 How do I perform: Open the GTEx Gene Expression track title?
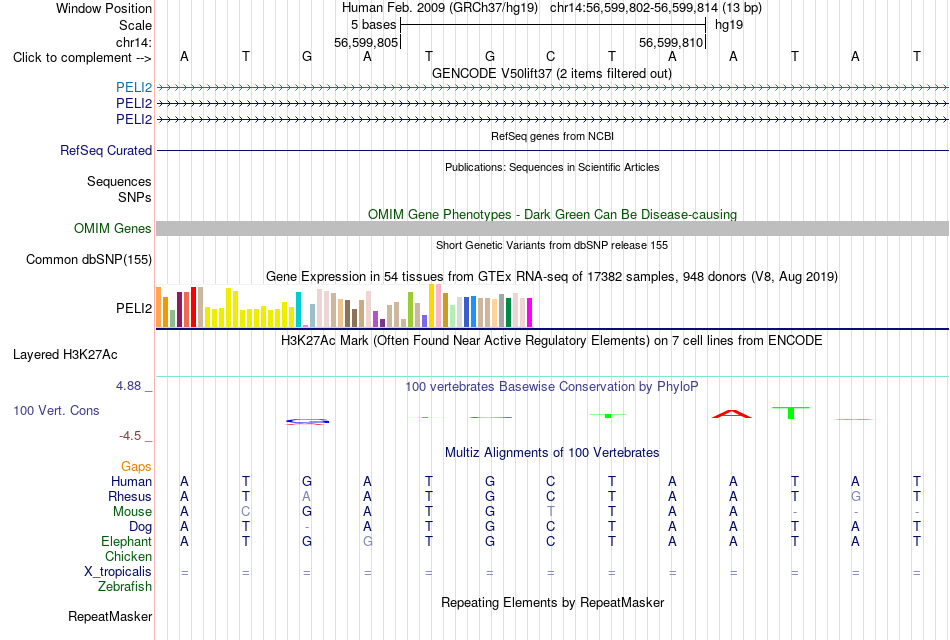(x=552, y=277)
